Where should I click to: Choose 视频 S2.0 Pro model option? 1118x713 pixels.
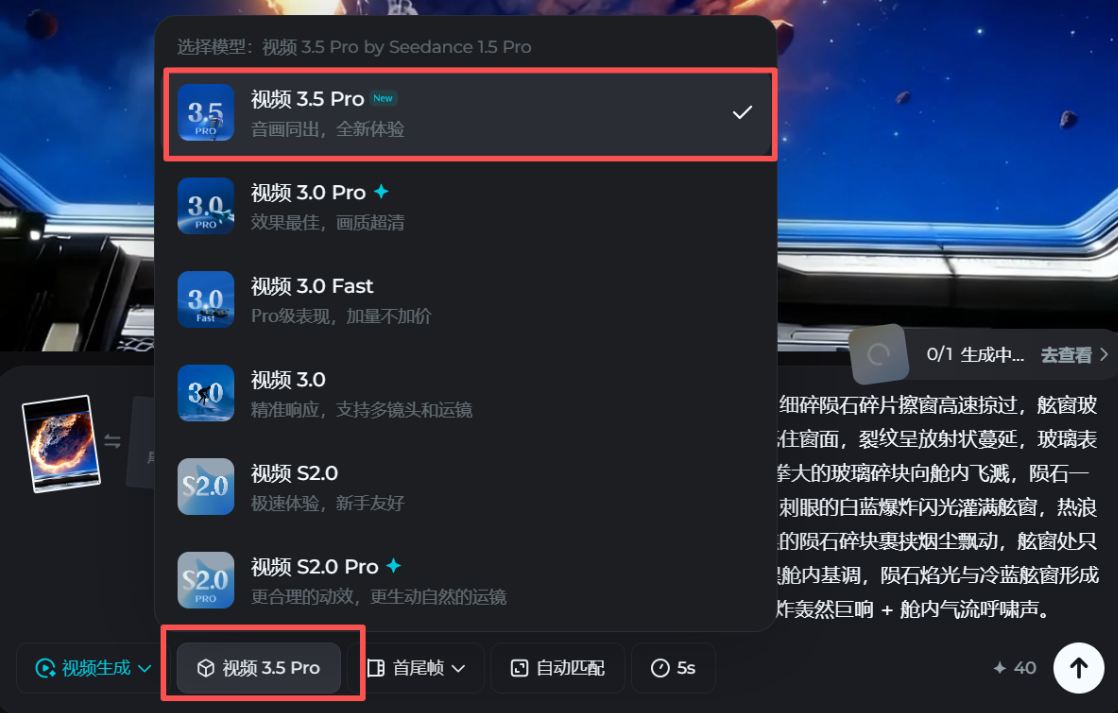[x=465, y=580]
